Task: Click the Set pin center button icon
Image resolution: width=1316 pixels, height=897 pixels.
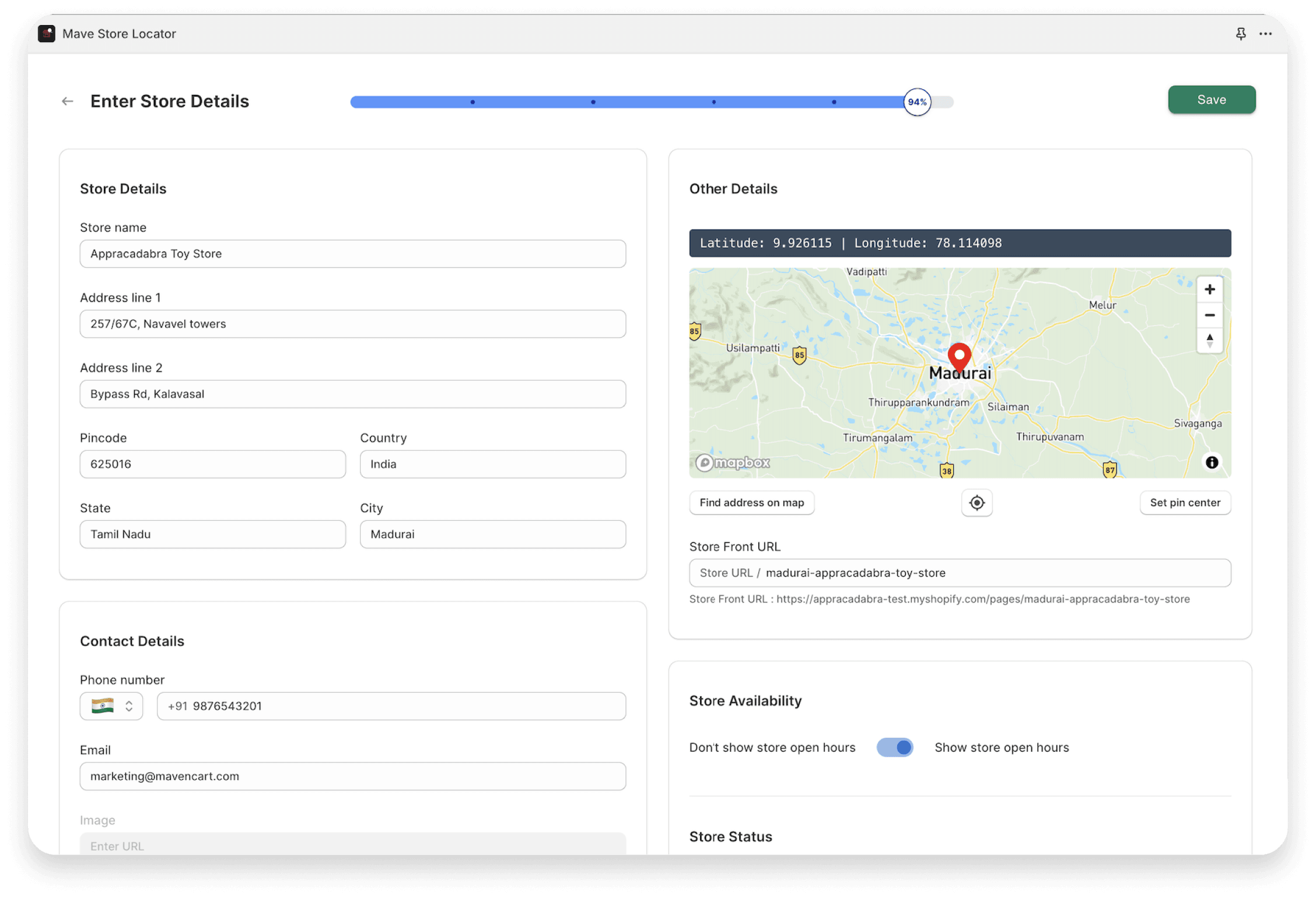Action: coord(1184,503)
